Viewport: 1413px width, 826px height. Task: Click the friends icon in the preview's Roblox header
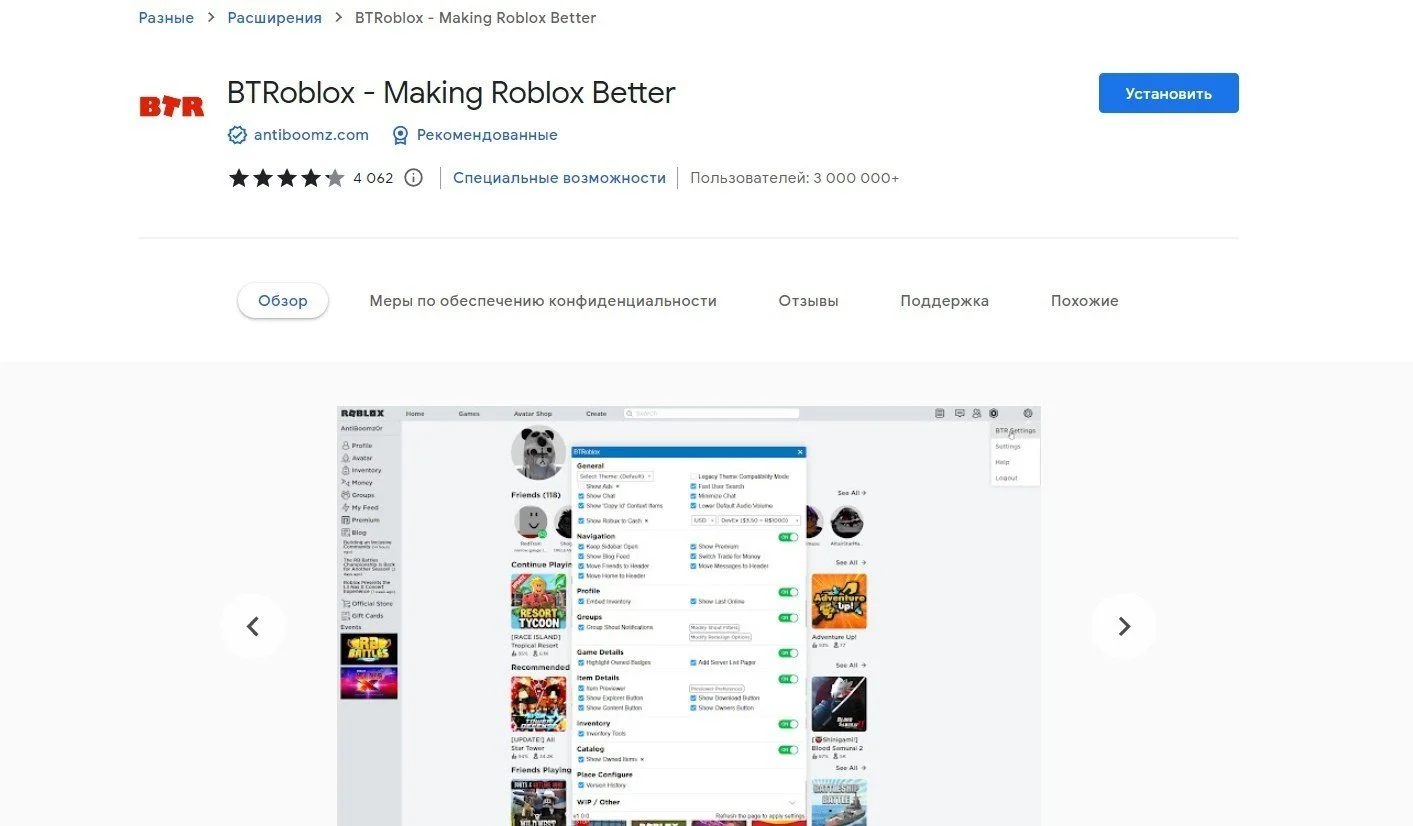coord(977,413)
